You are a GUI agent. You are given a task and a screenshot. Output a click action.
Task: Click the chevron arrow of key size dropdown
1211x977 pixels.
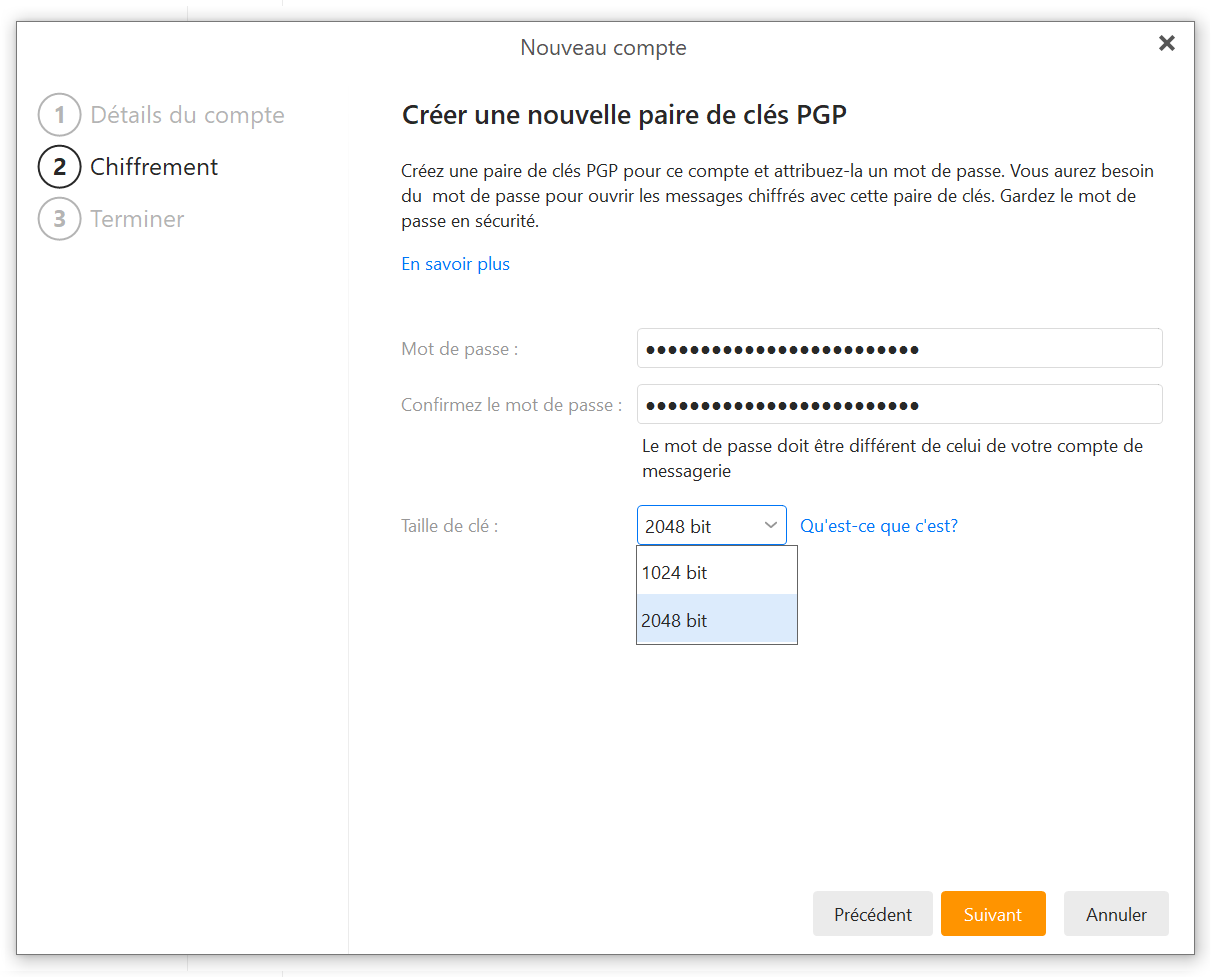click(x=771, y=525)
